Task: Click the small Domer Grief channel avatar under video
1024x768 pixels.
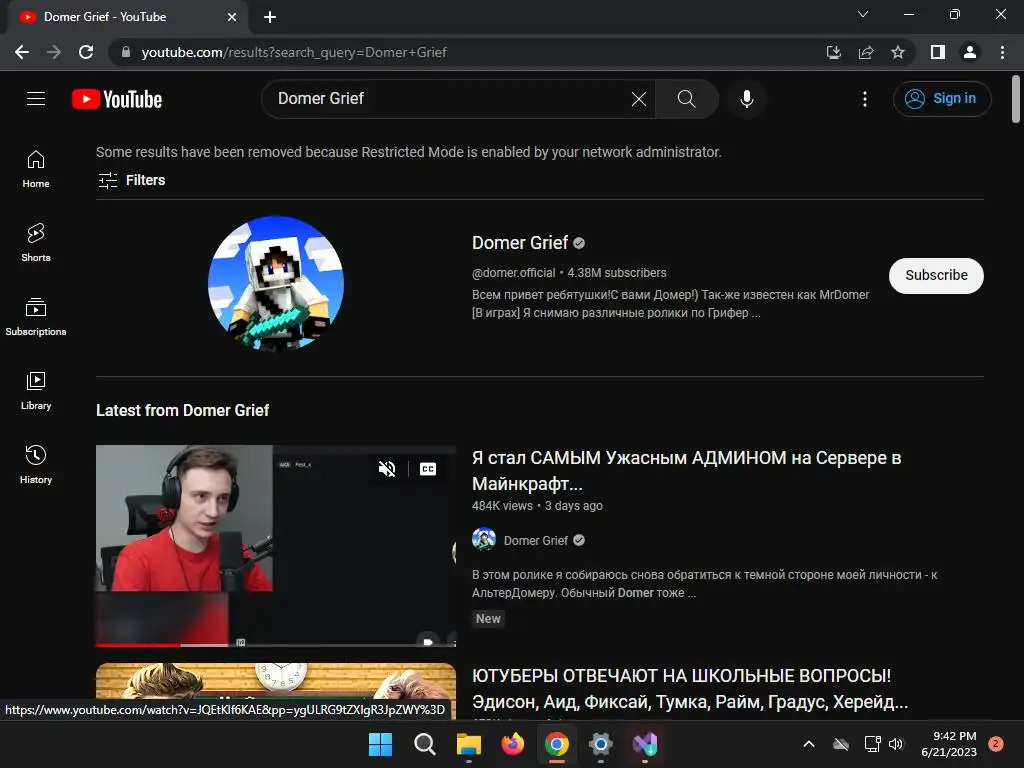Action: coord(484,540)
